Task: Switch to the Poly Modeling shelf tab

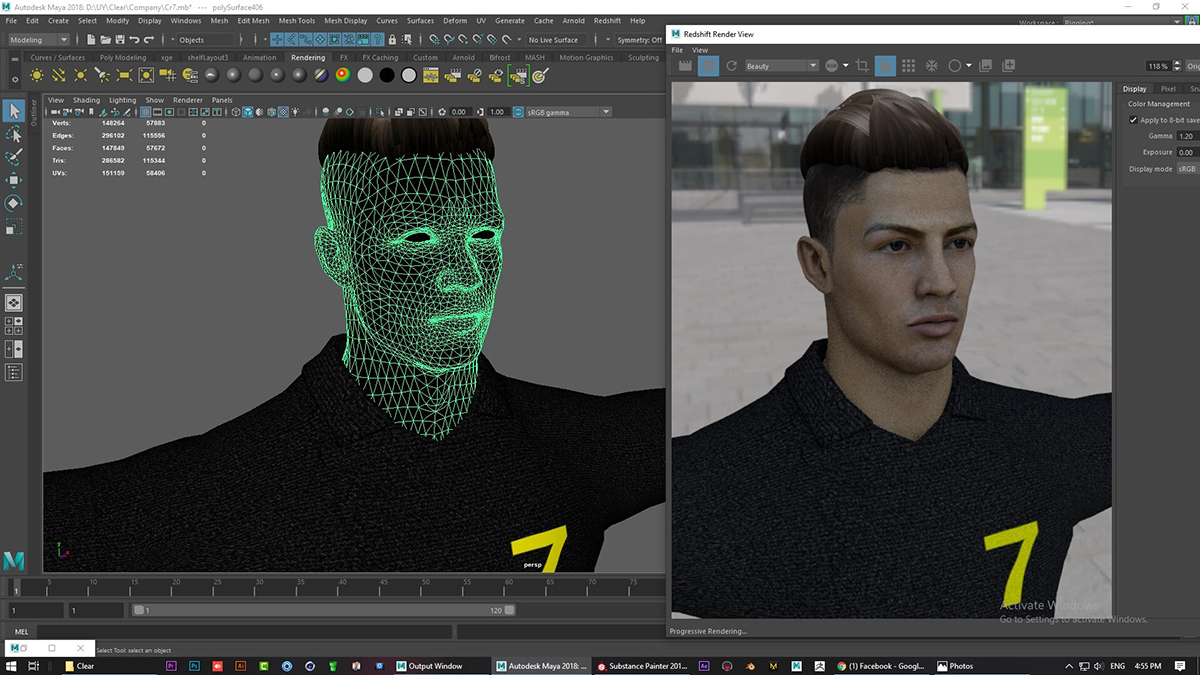Action: [123, 58]
